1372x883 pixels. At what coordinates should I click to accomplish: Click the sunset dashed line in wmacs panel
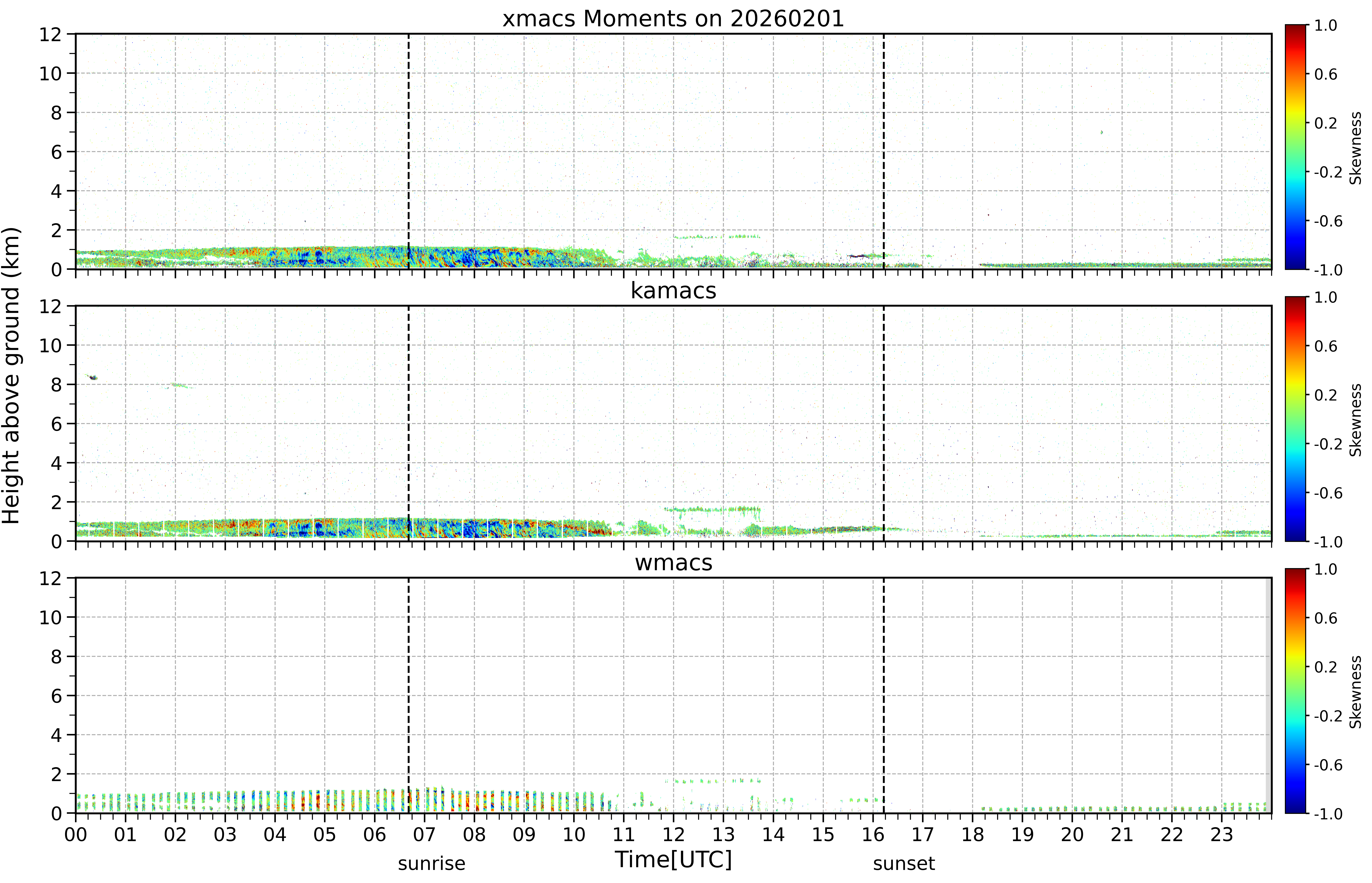[884, 696]
